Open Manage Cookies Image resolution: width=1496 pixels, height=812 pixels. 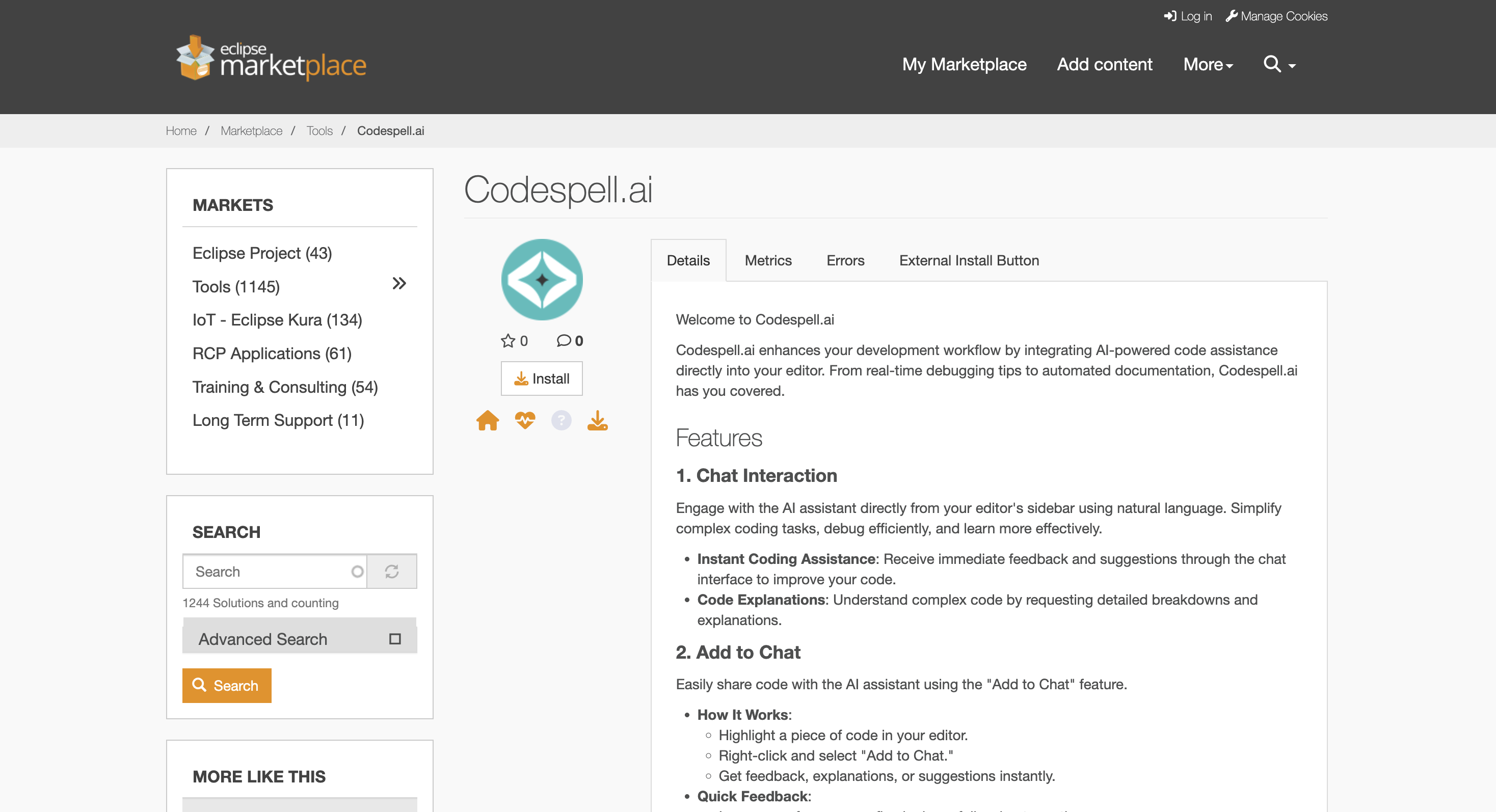1276,16
